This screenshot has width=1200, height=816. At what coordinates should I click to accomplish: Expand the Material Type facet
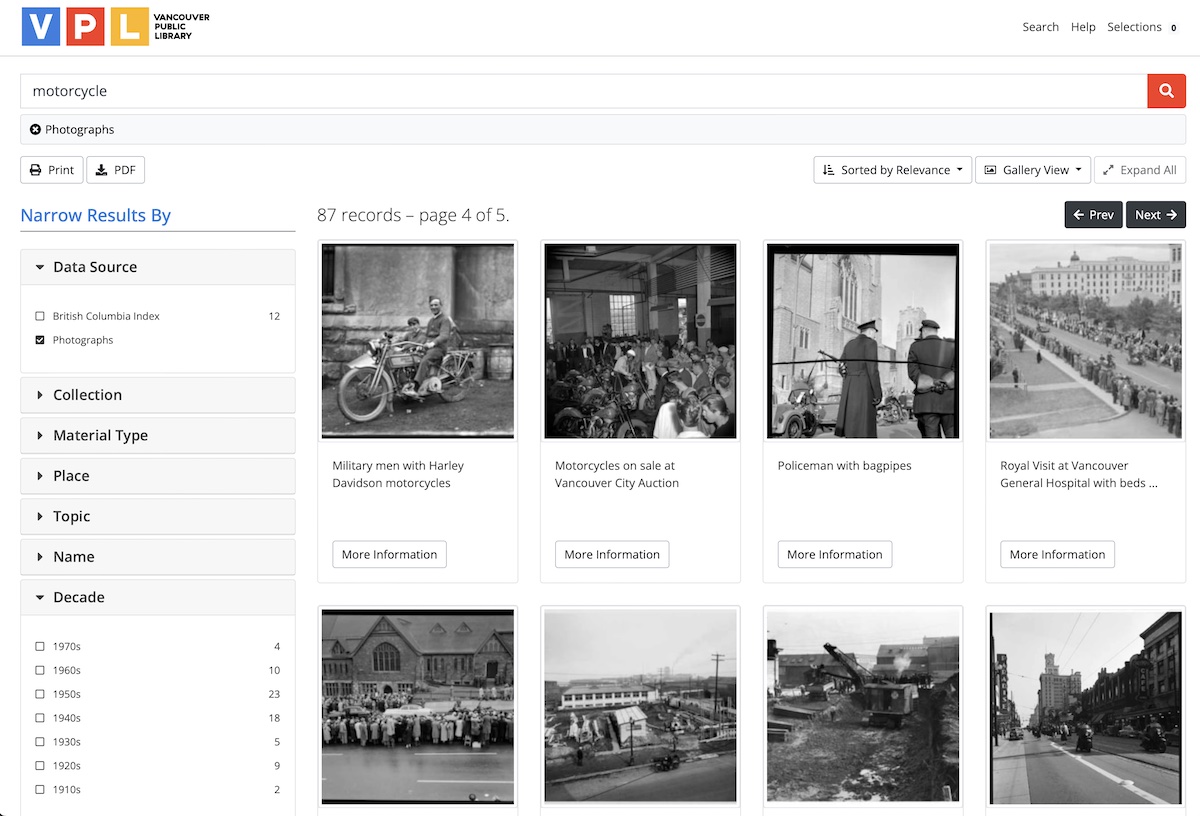(158, 435)
